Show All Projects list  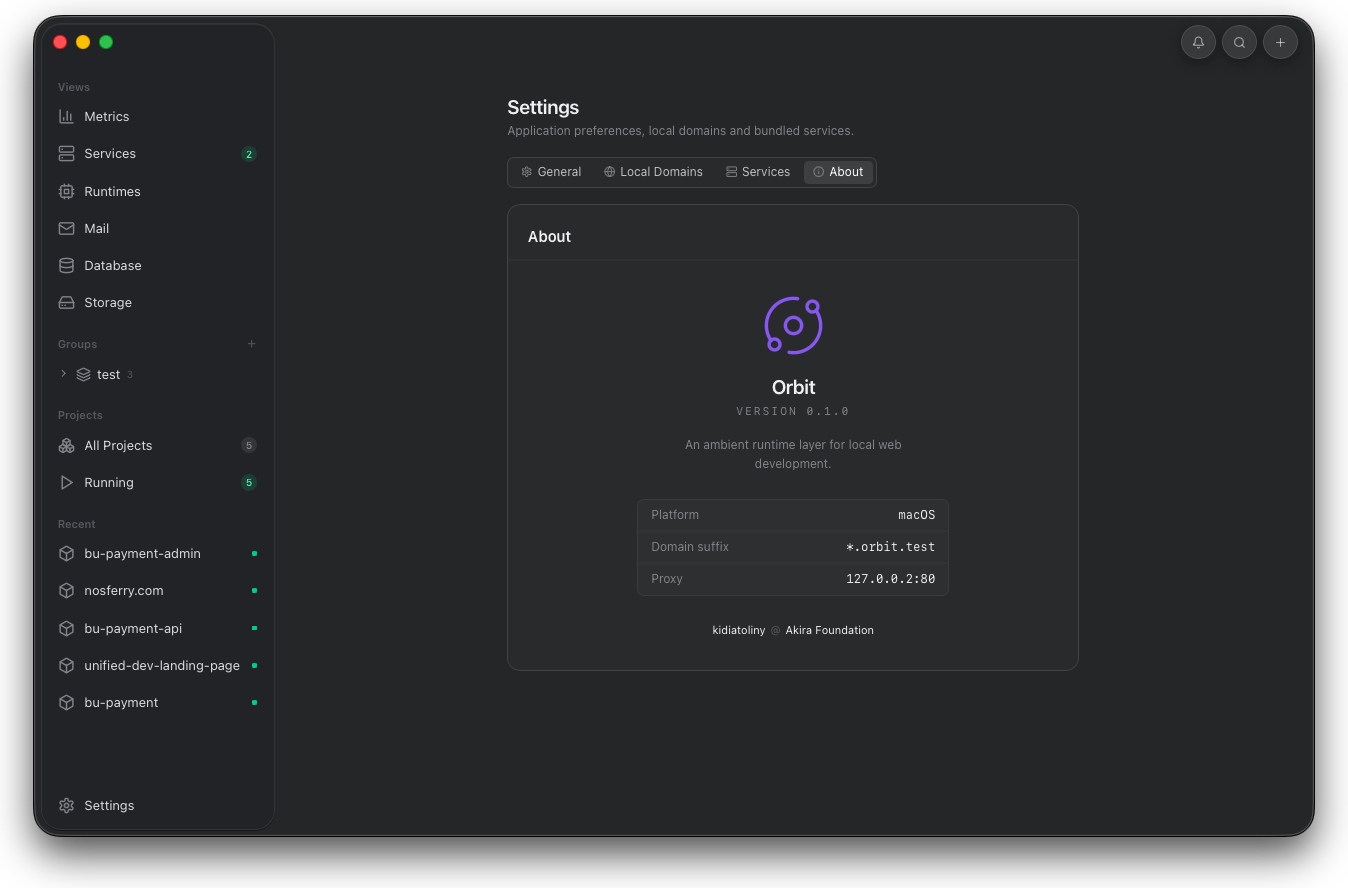pyautogui.click(x=157, y=445)
